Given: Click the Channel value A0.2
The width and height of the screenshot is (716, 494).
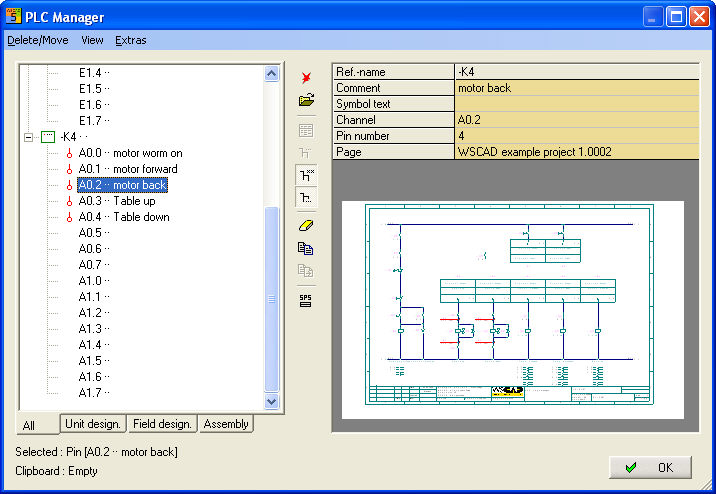Looking at the screenshot, I should point(577,120).
